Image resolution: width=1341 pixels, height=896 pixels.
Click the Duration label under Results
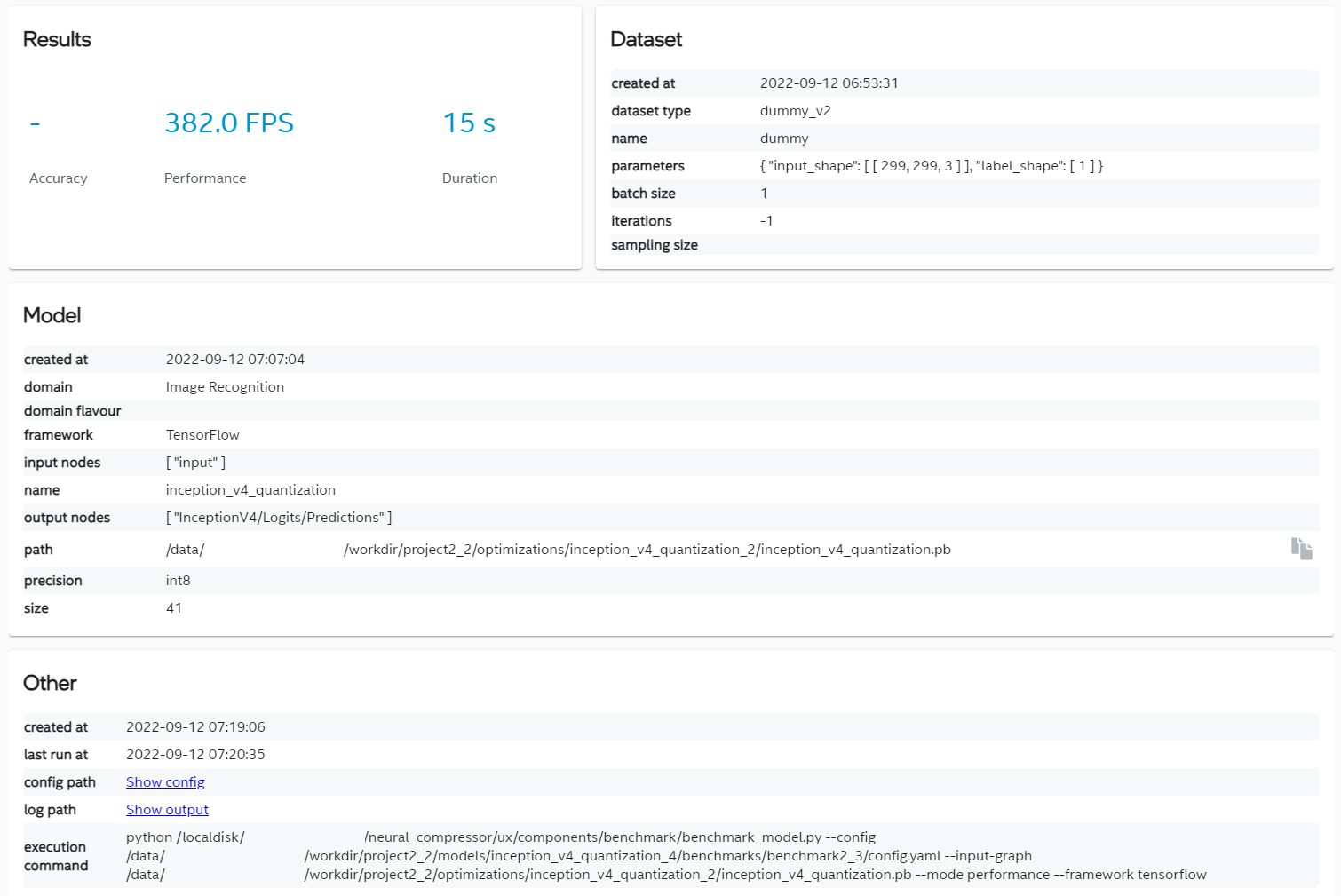coord(470,178)
